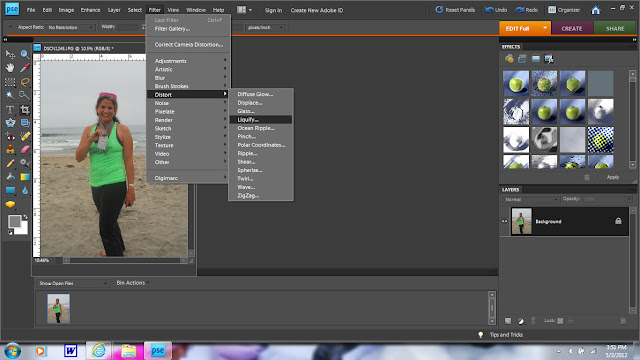The image size is (640, 360).
Task: Open the EDIT Full mode dropdown arrow
Action: click(545, 28)
